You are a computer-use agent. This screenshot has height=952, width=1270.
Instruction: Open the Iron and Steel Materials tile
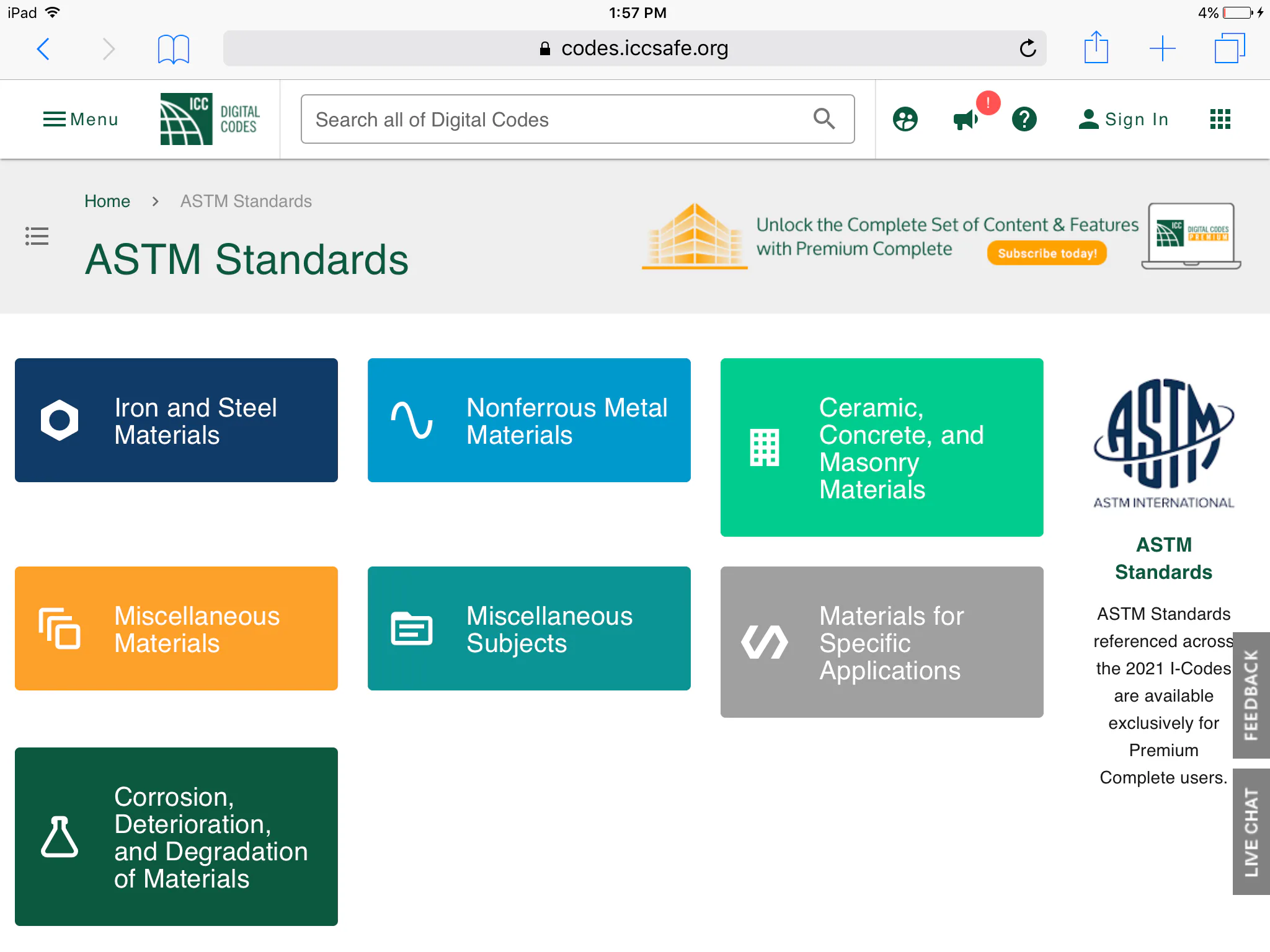(176, 420)
